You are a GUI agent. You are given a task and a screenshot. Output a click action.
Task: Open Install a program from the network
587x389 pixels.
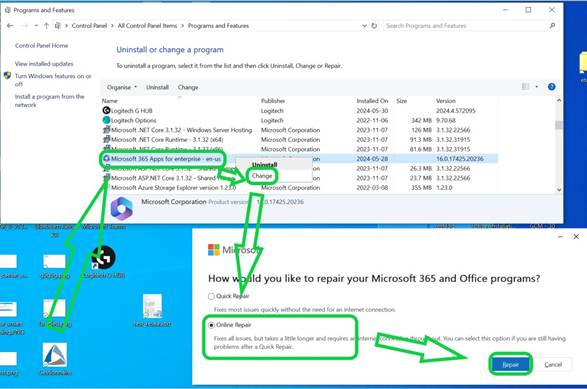click(49, 101)
